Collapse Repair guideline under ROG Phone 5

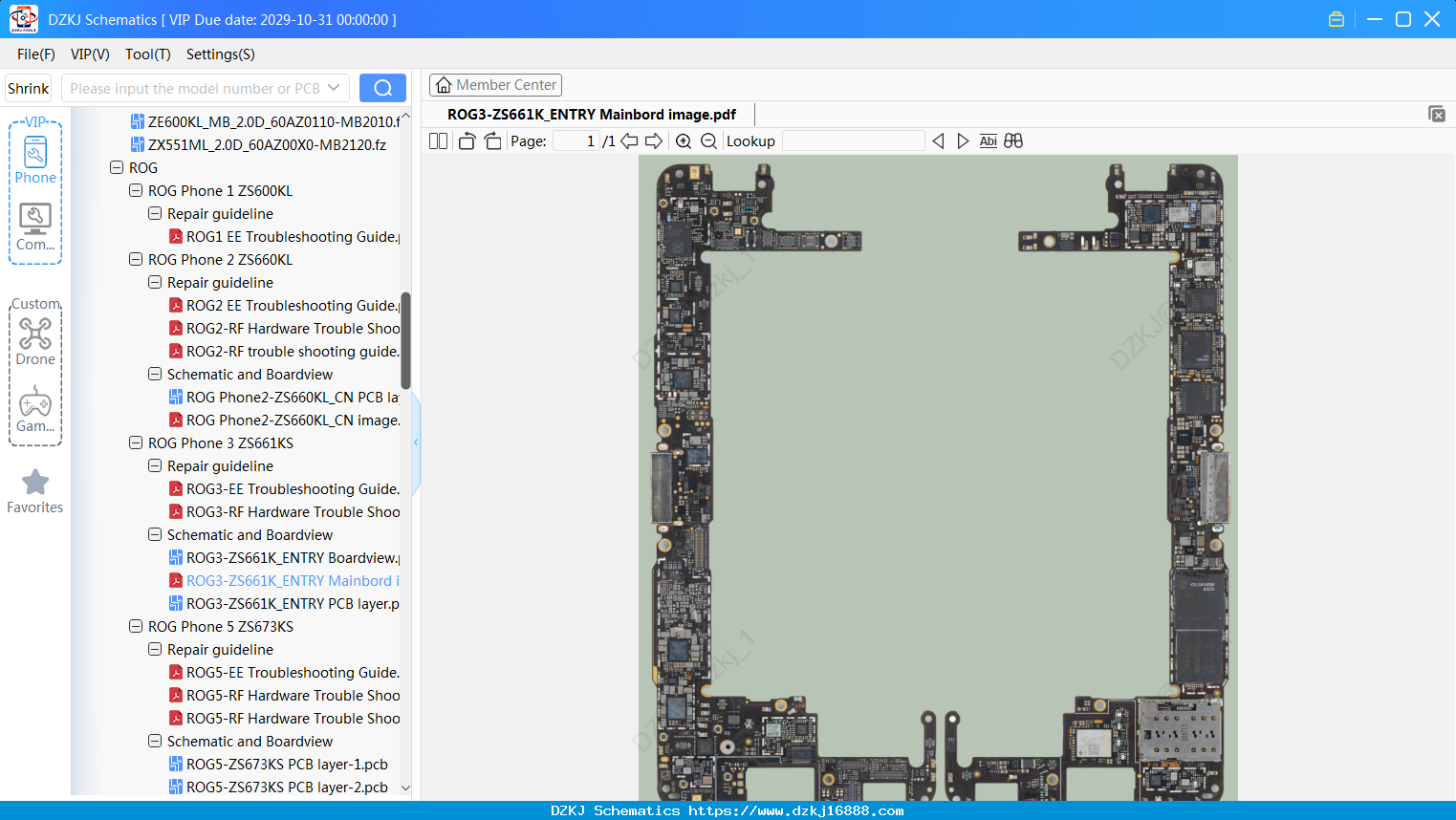click(155, 649)
